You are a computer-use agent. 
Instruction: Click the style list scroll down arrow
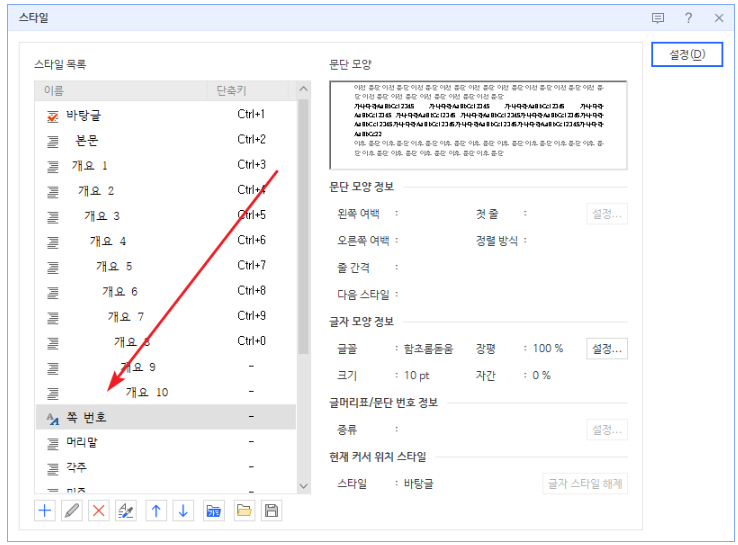tap(304, 486)
